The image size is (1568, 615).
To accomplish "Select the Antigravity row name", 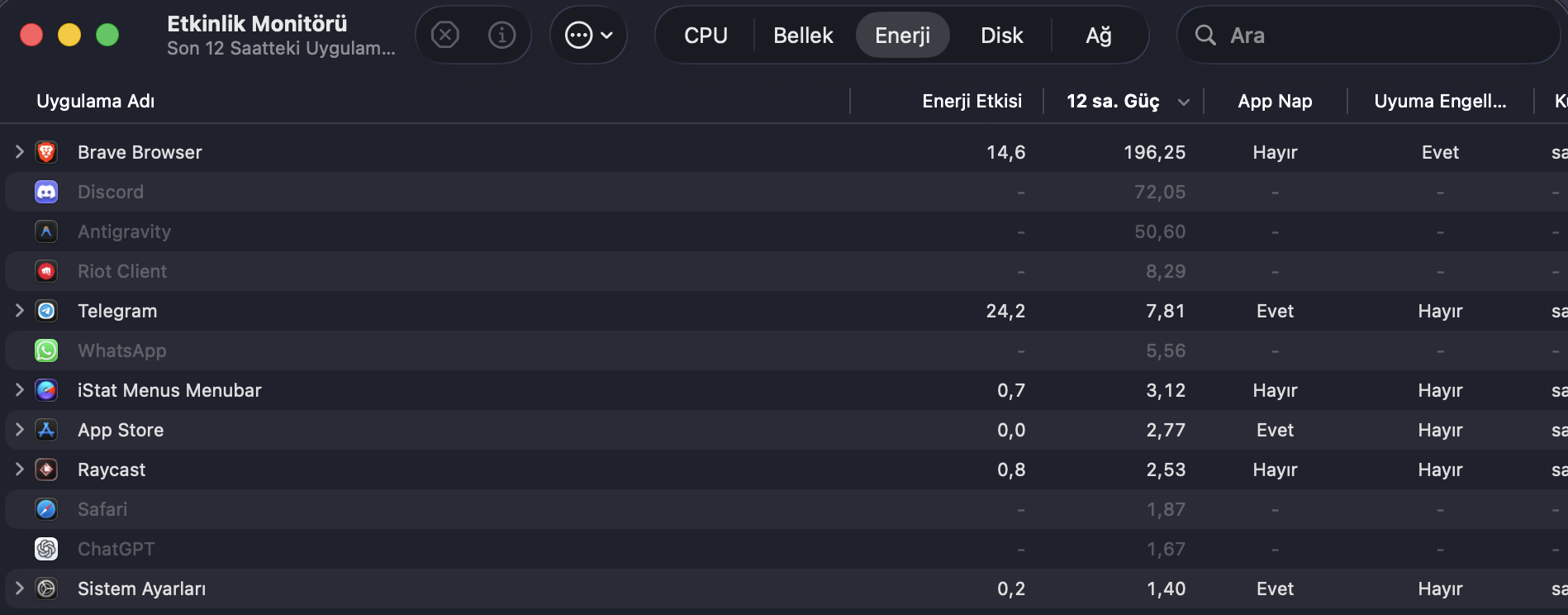I will (x=124, y=231).
